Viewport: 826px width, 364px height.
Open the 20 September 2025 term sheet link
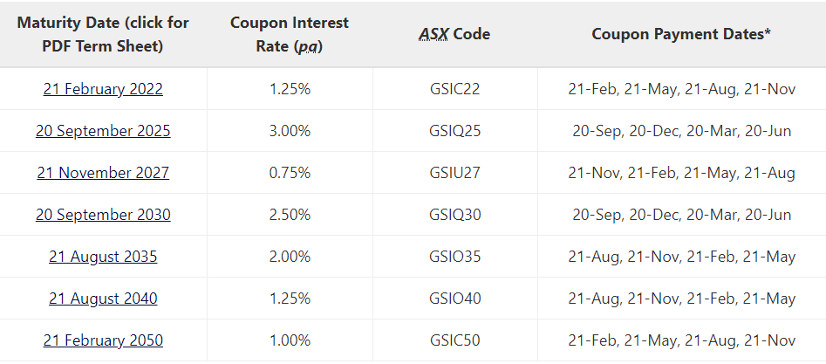(103, 131)
